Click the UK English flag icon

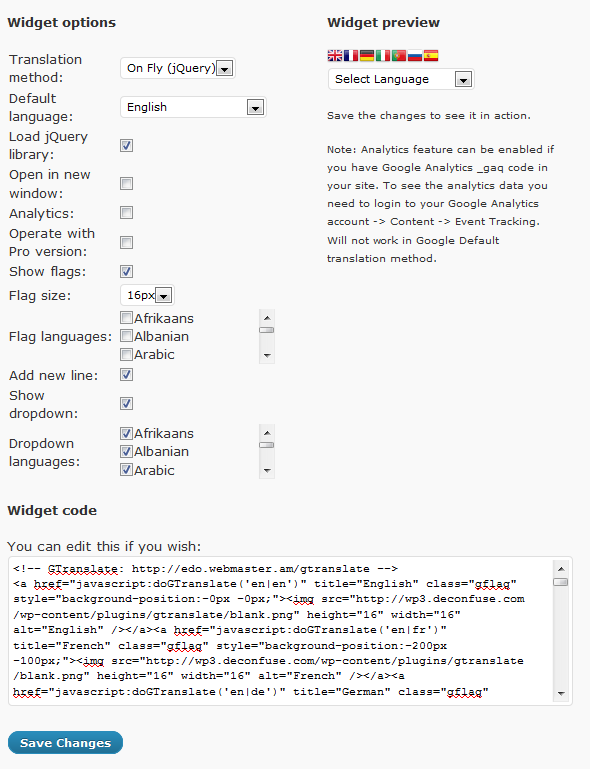[334, 55]
